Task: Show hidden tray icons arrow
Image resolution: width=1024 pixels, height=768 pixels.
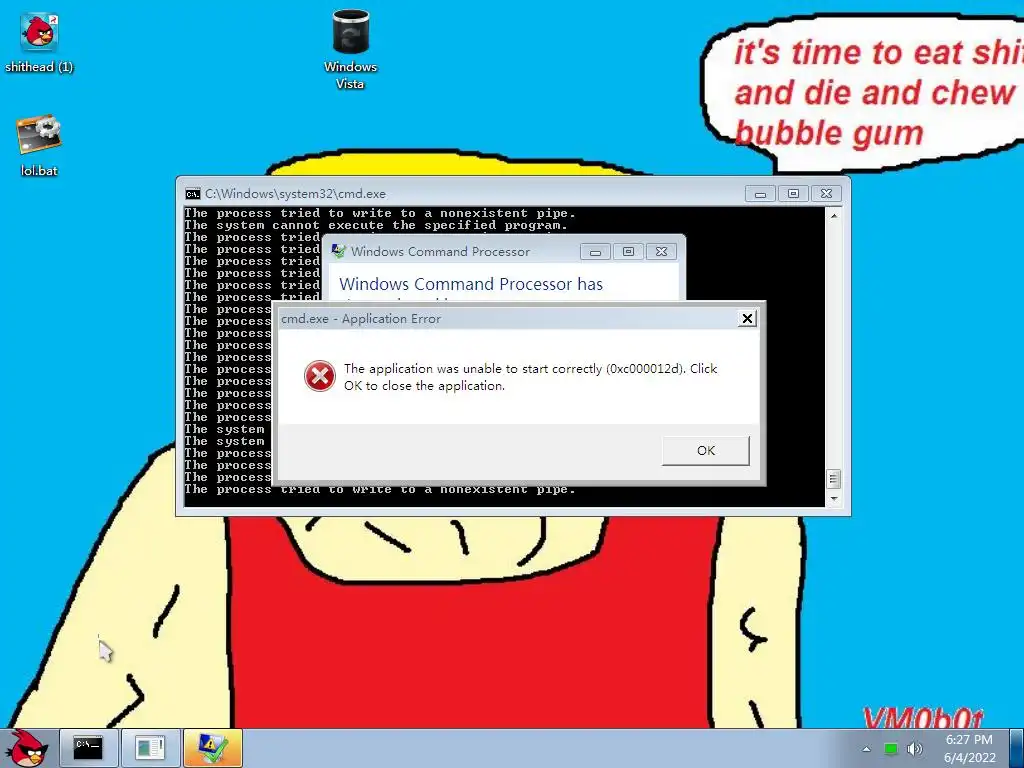Action: (x=867, y=749)
